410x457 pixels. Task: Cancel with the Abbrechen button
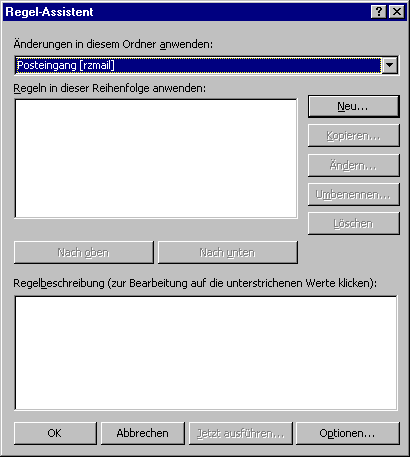(143, 433)
